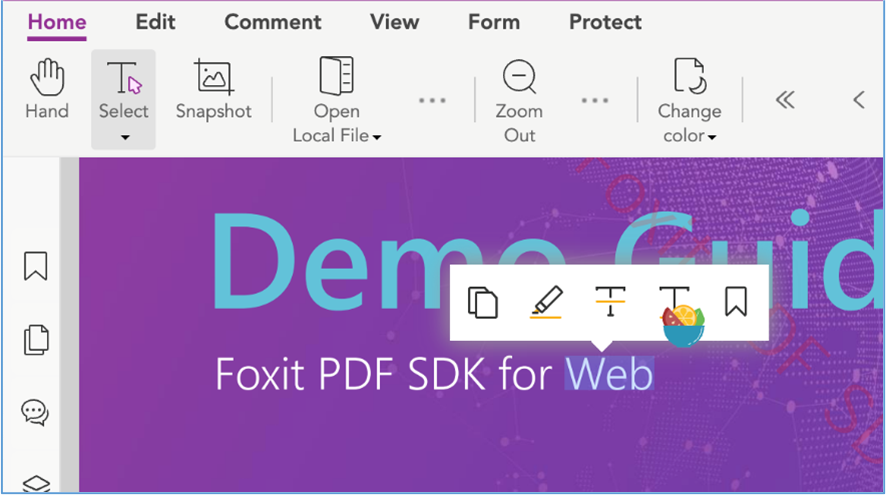Apply strikeout to the selected text
Viewport: 886px width, 495px height.
pos(610,301)
